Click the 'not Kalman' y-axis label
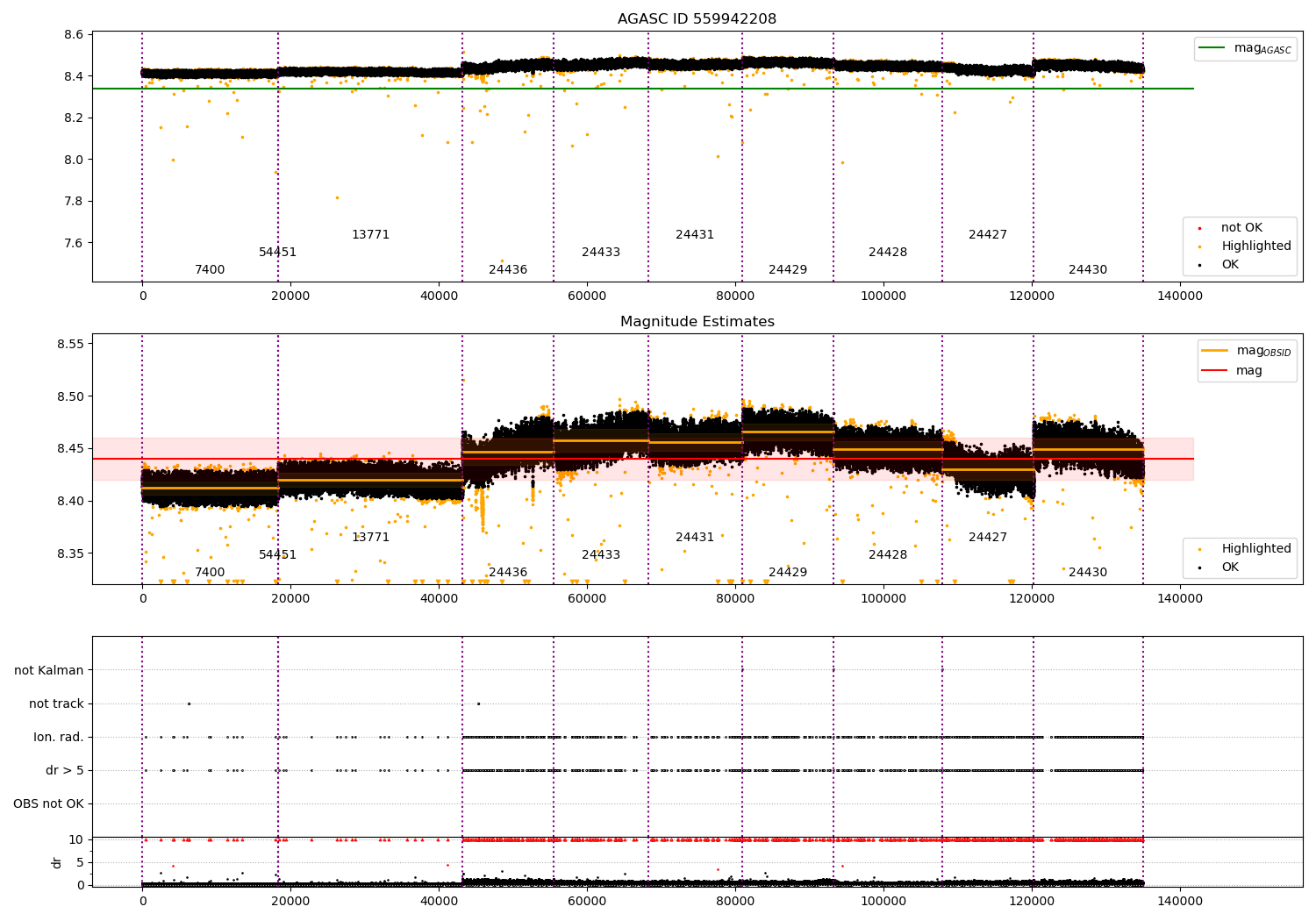This screenshot has width=1316, height=921. 49,671
